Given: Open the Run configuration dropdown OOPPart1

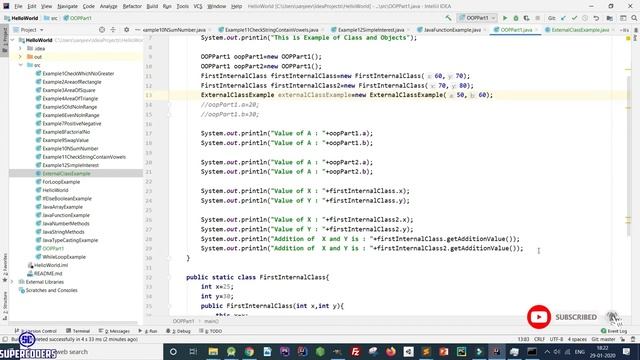Looking at the screenshot, I should pyautogui.click(x=477, y=18).
